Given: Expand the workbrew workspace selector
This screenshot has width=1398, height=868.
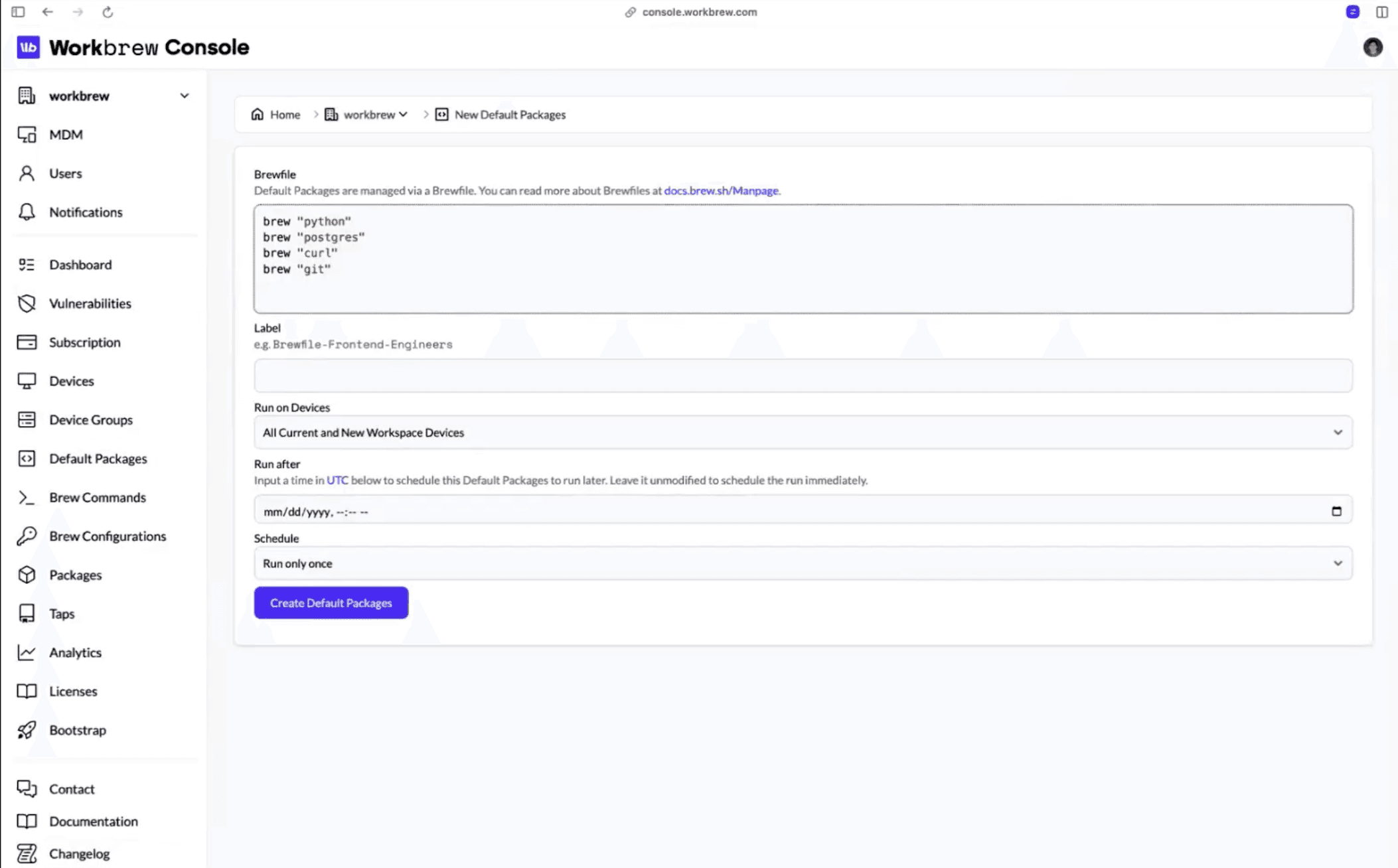Looking at the screenshot, I should click(184, 95).
